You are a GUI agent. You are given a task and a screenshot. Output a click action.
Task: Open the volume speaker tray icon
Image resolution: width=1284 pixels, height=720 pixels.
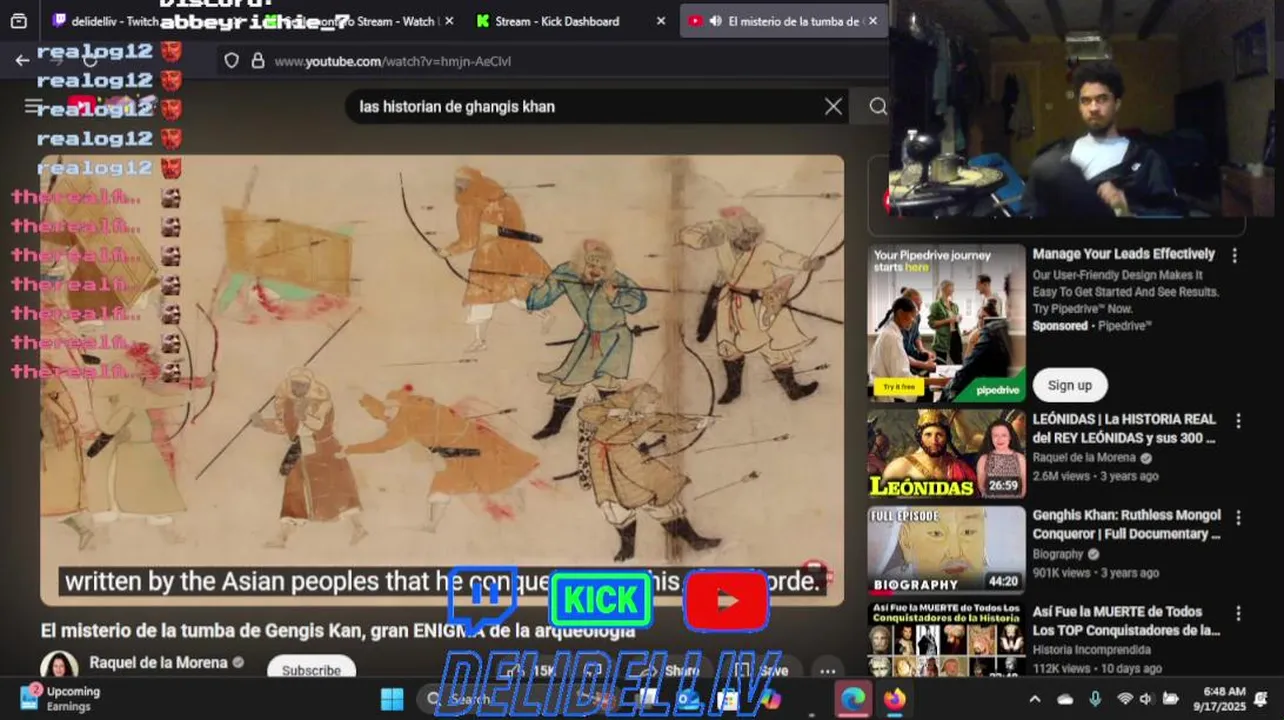click(1146, 699)
